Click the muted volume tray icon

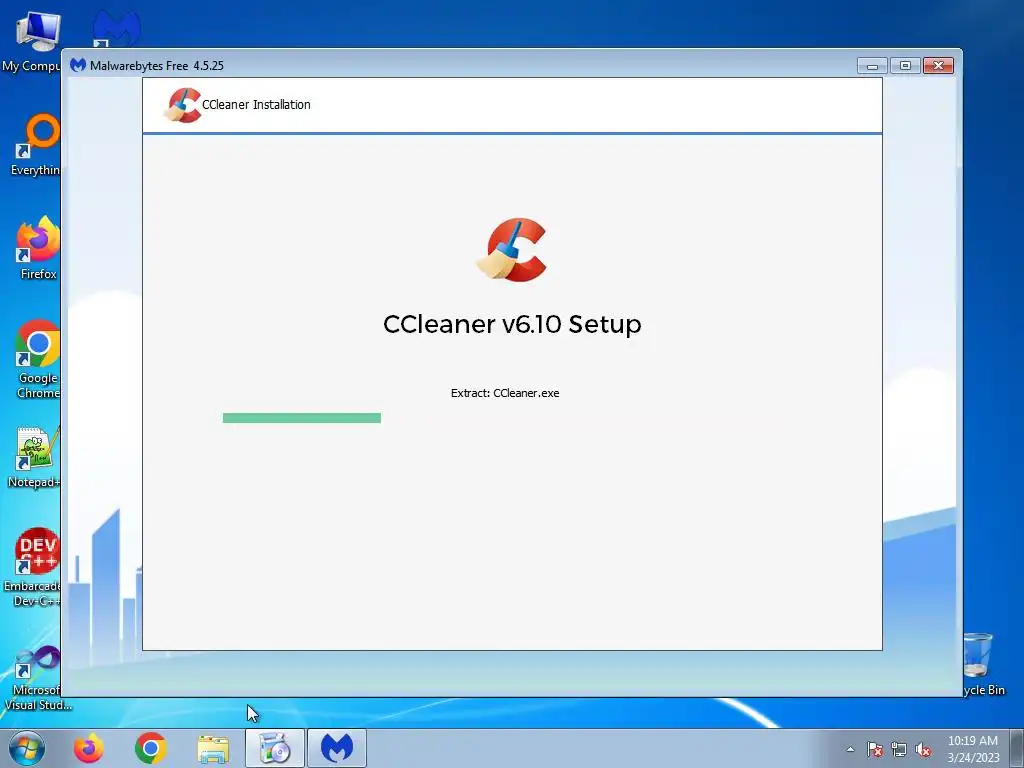pos(923,749)
